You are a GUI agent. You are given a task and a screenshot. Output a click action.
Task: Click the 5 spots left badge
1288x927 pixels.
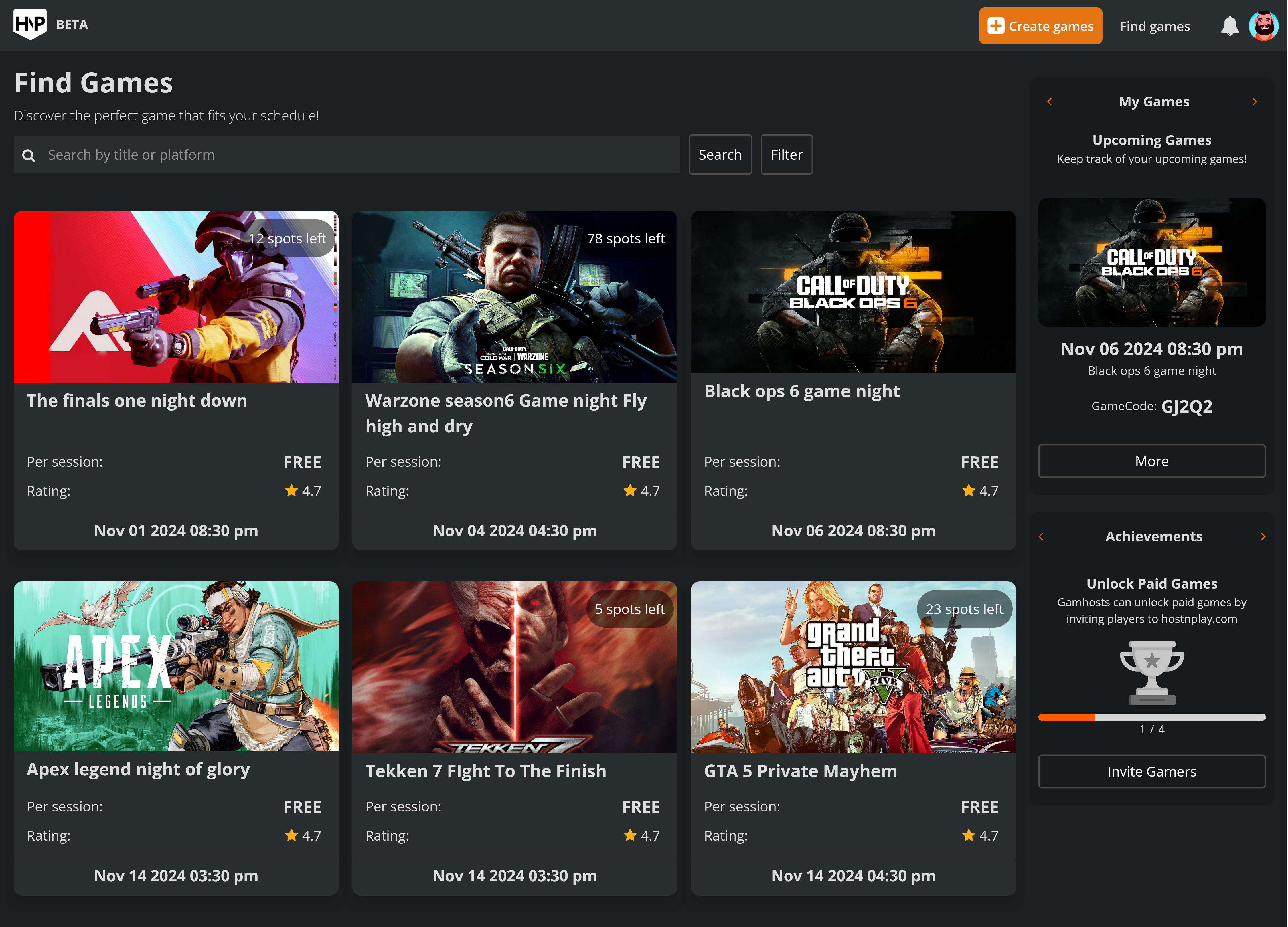(x=630, y=609)
